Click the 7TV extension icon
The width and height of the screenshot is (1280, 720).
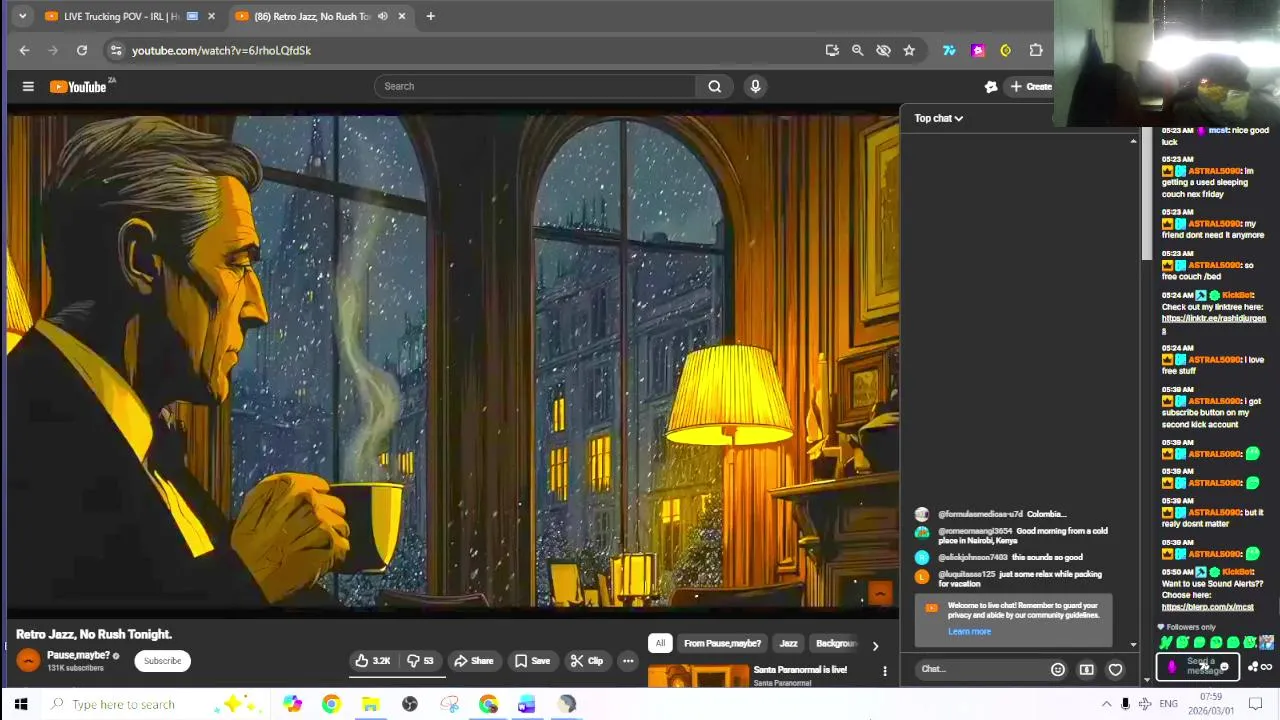pyautogui.click(x=949, y=50)
